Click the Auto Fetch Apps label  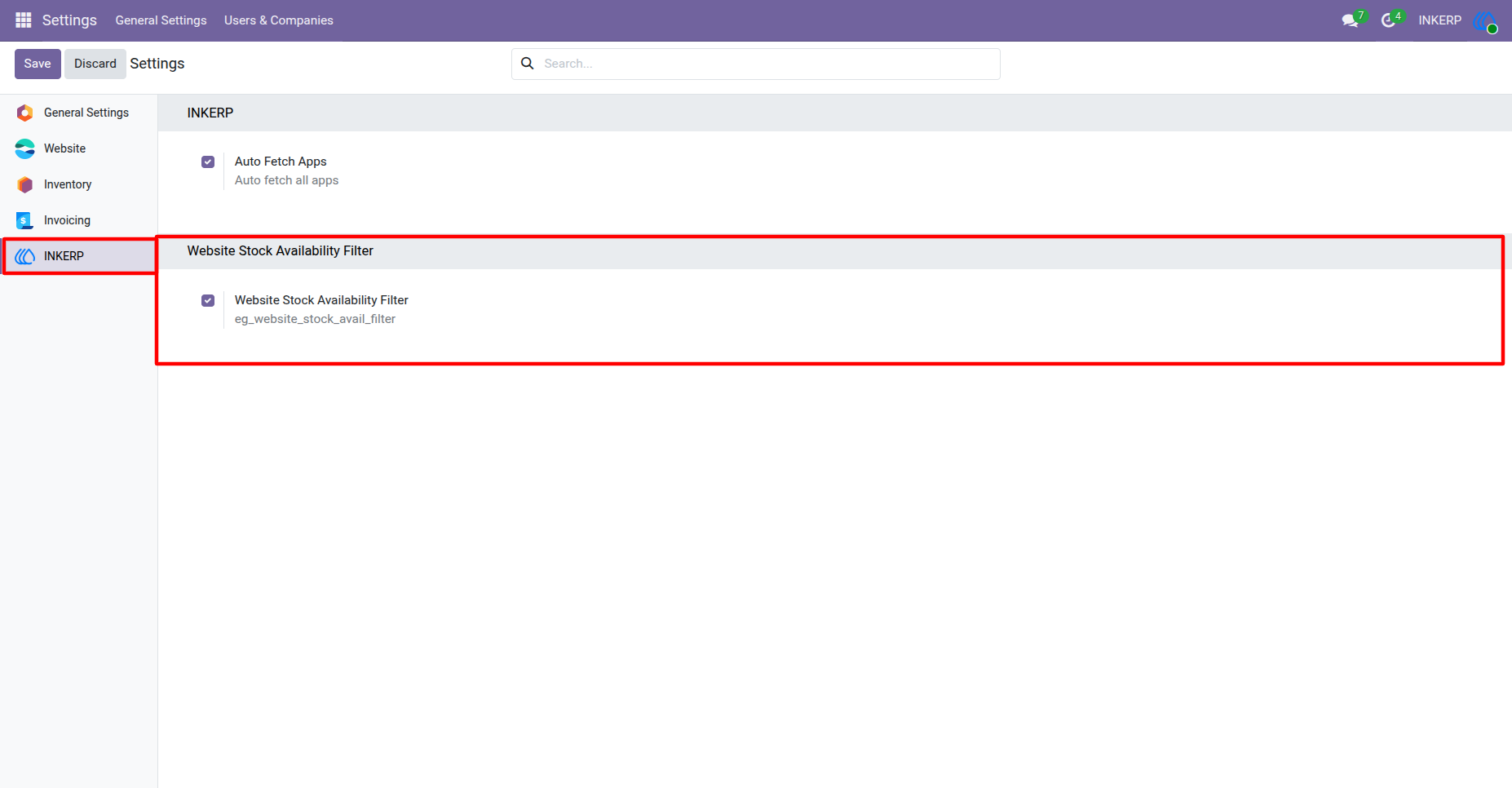point(281,162)
